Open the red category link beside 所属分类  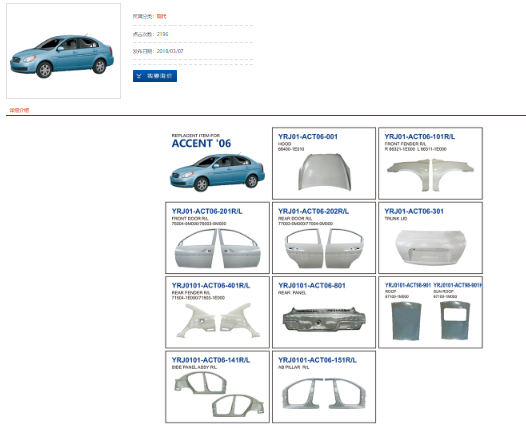pyautogui.click(x=161, y=16)
